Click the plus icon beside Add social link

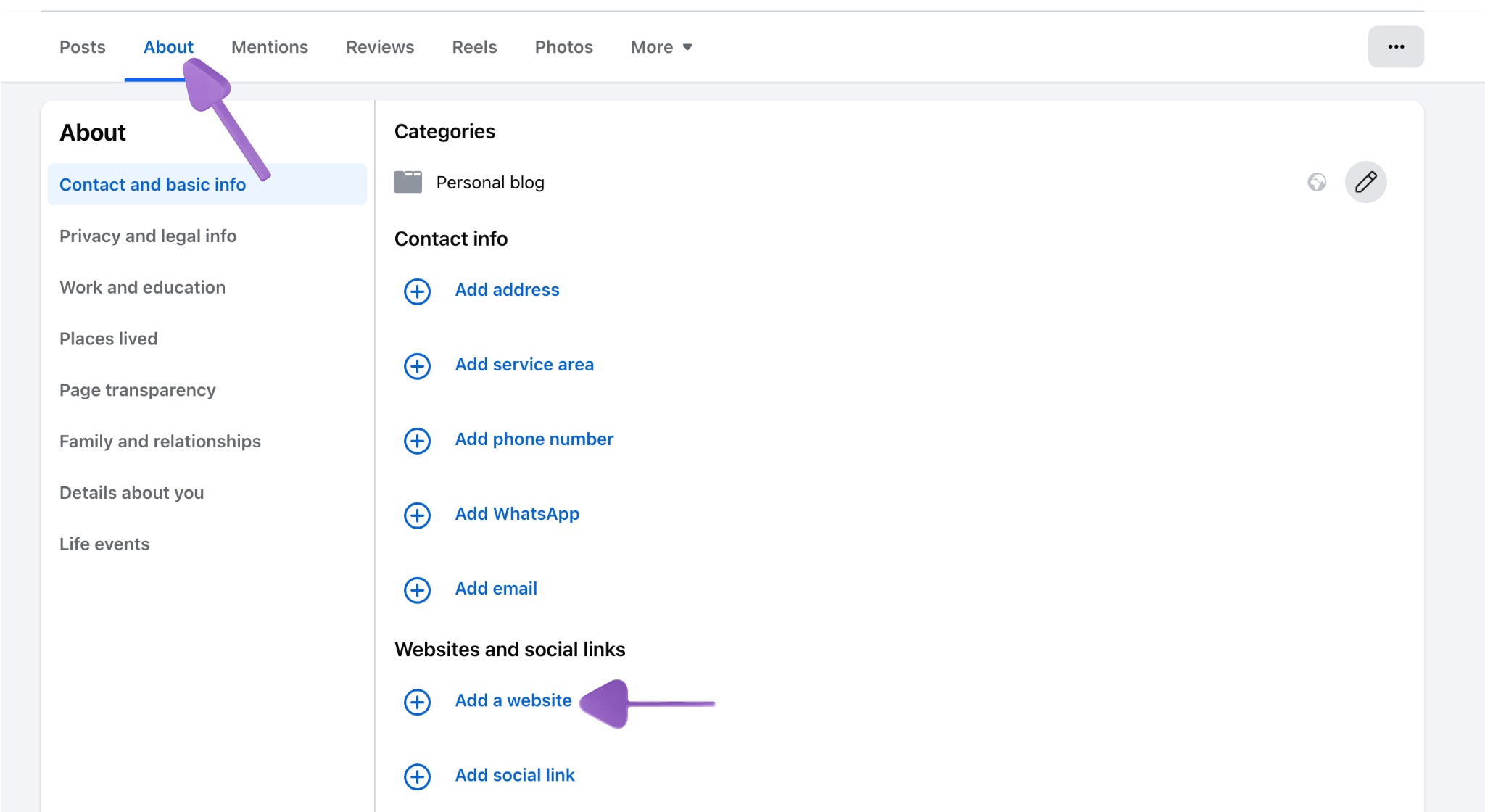pyautogui.click(x=417, y=776)
